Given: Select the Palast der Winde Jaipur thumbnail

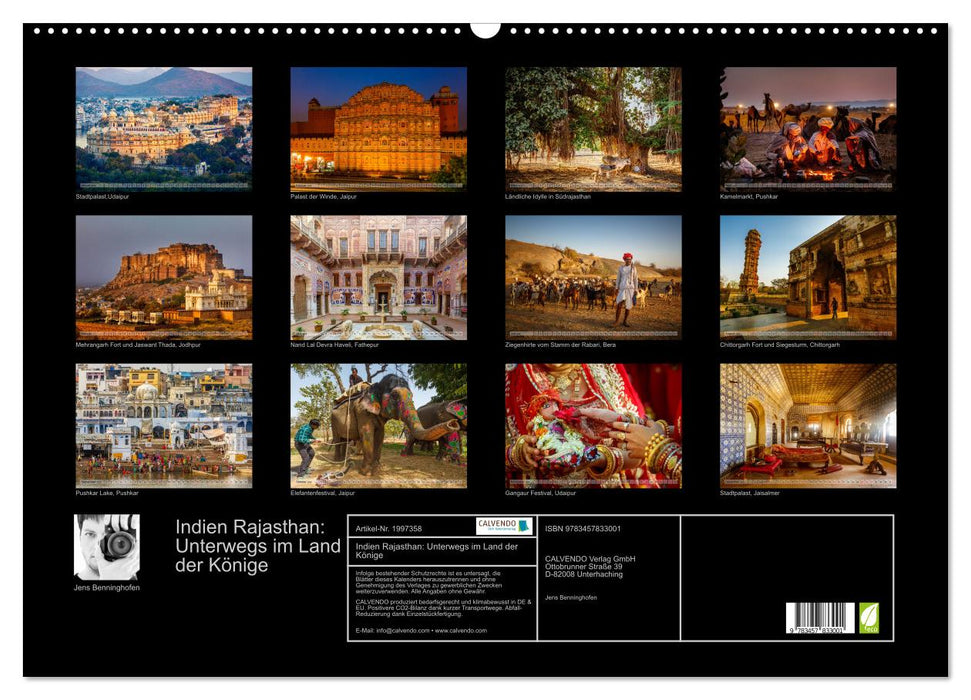Looking at the screenshot, I should [370, 128].
